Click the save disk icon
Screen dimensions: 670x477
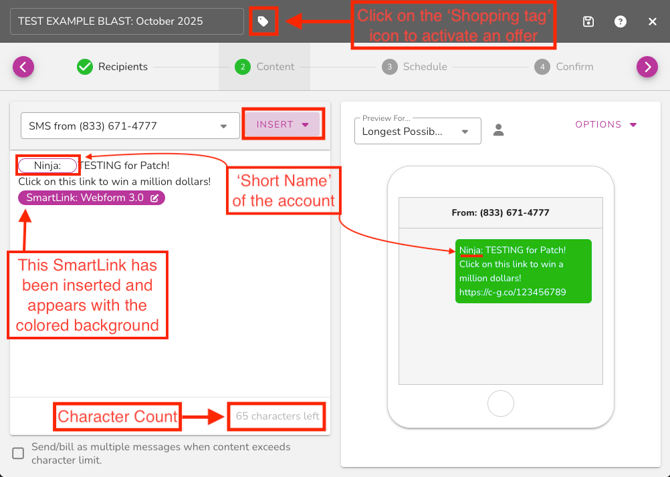tap(588, 21)
